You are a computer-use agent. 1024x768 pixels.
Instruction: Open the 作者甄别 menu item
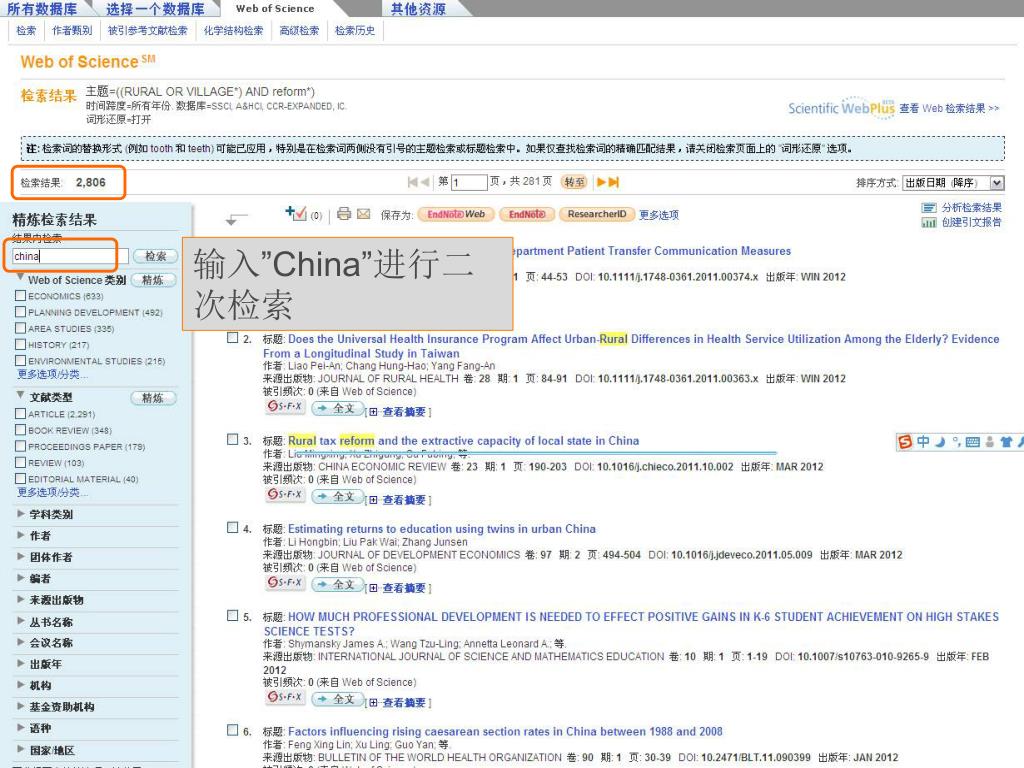coord(72,31)
